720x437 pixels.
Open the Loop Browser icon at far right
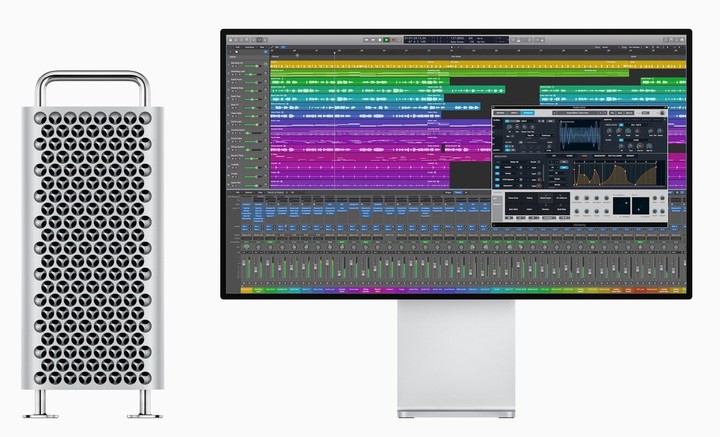[677, 40]
